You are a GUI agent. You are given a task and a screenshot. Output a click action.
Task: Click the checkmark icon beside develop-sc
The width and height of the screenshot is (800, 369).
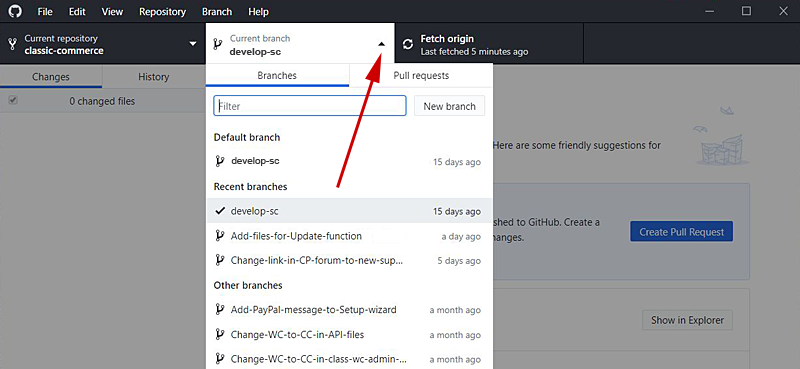click(220, 211)
